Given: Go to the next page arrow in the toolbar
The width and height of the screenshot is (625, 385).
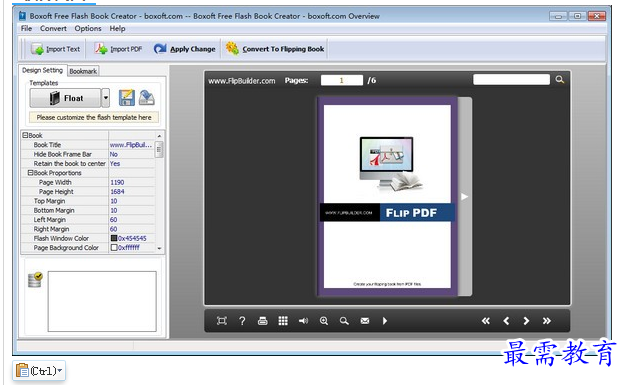Looking at the screenshot, I should point(526,321).
